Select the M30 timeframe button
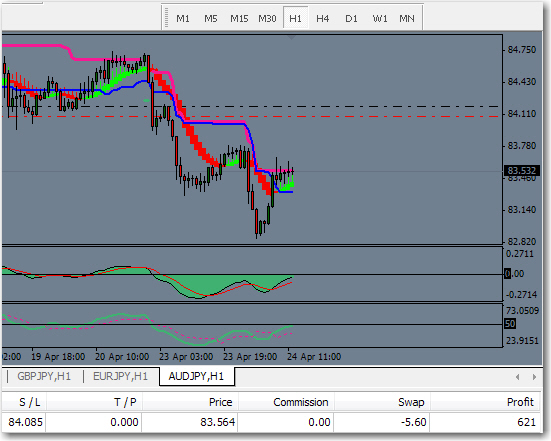The width and height of the screenshot is (551, 441). (267, 19)
